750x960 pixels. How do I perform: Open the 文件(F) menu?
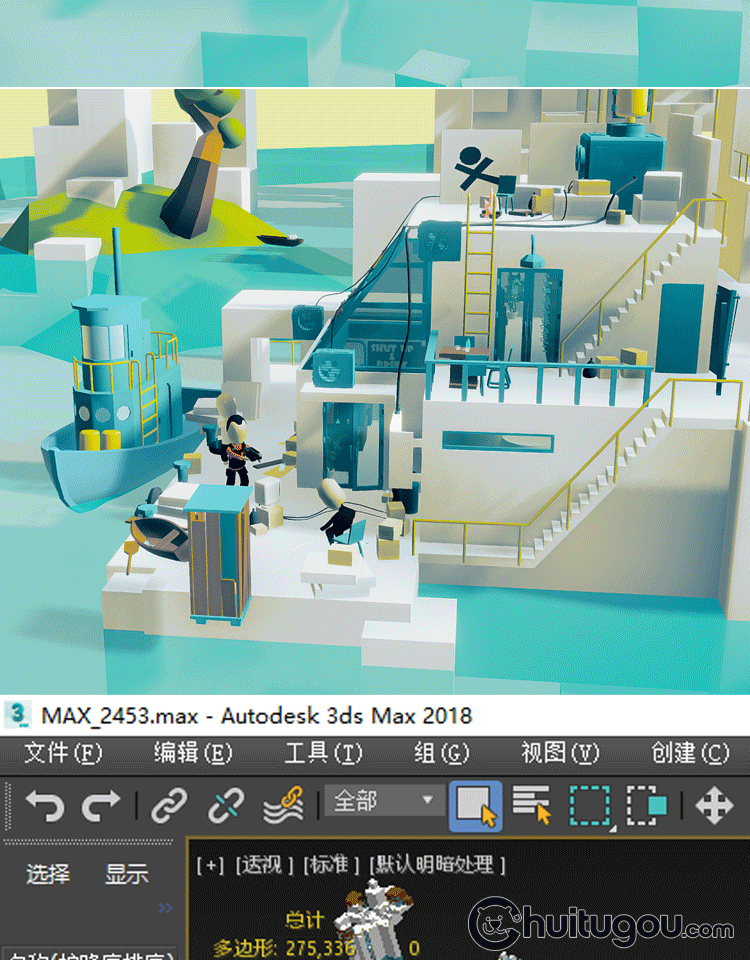point(63,753)
